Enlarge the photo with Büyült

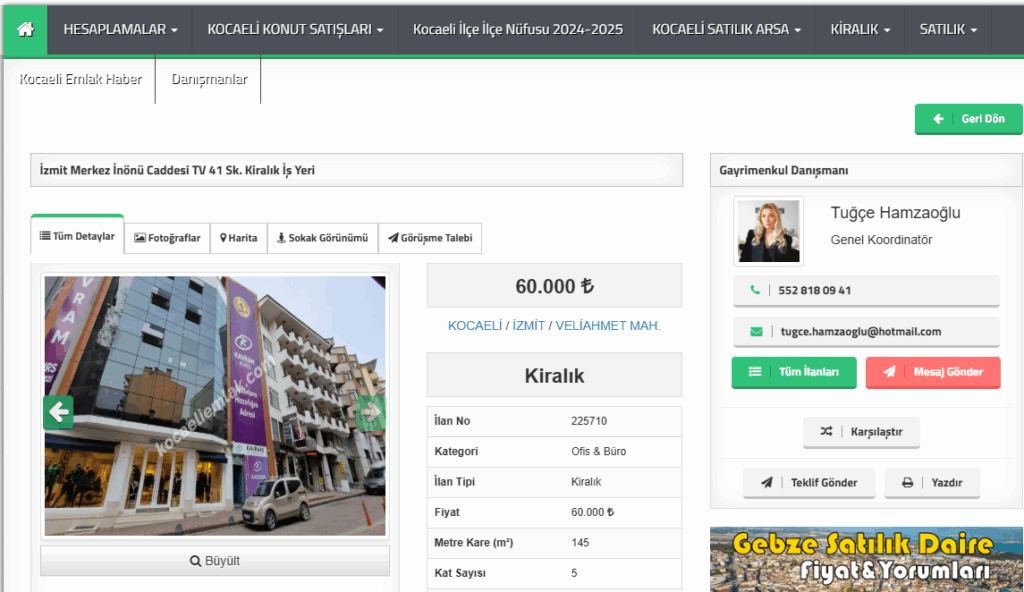pyautogui.click(x=215, y=561)
